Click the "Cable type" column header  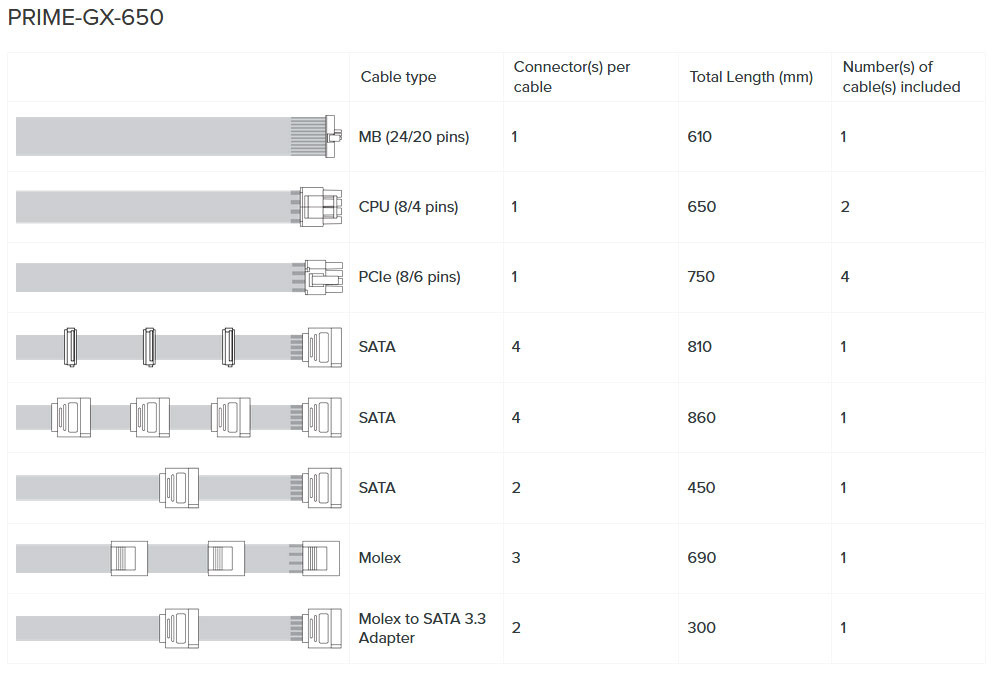[398, 77]
